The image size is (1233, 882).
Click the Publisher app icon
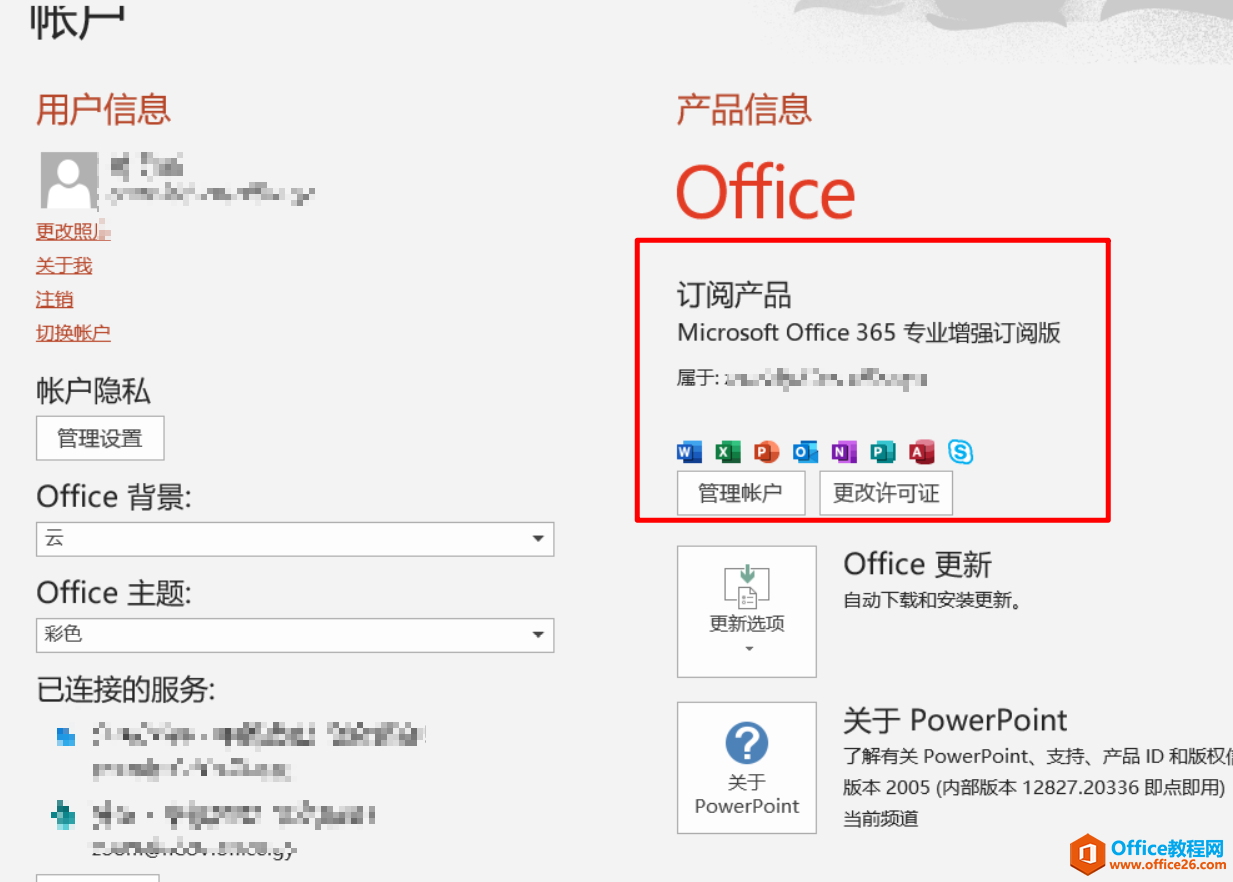(x=882, y=452)
